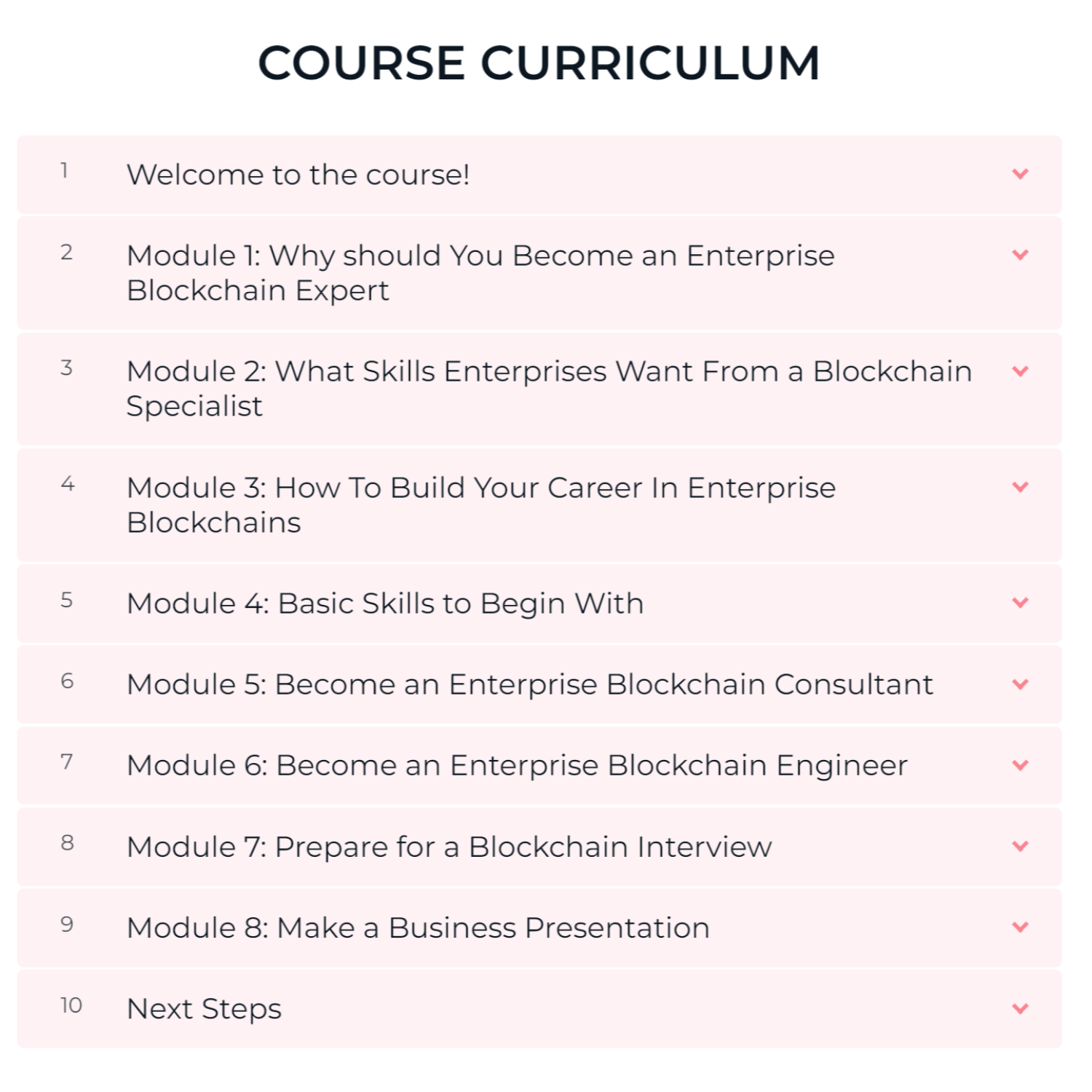Click the Next Steps chevron arrow

[x=1020, y=1008]
